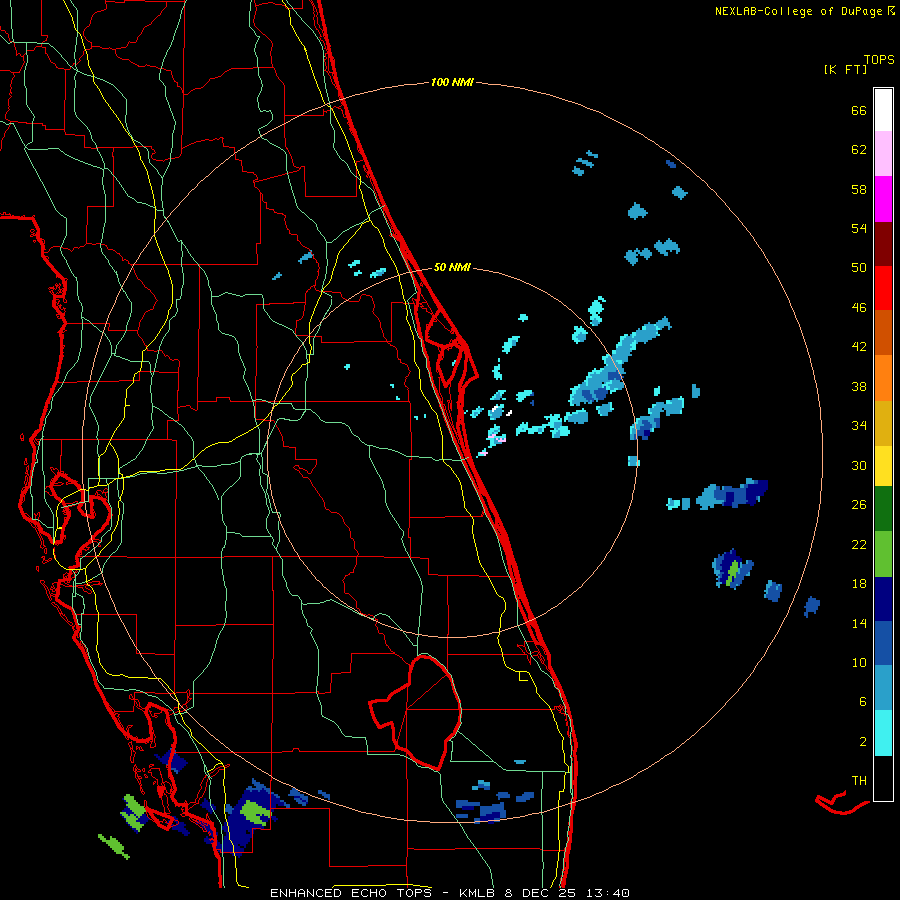Click the KMLB radar site identifier
The width and height of the screenshot is (900, 900).
click(479, 893)
